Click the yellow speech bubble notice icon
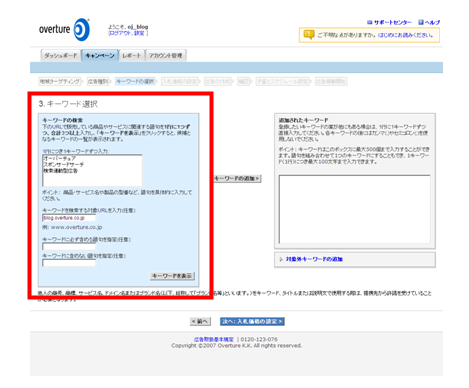The width and height of the screenshot is (469, 388). point(309,35)
